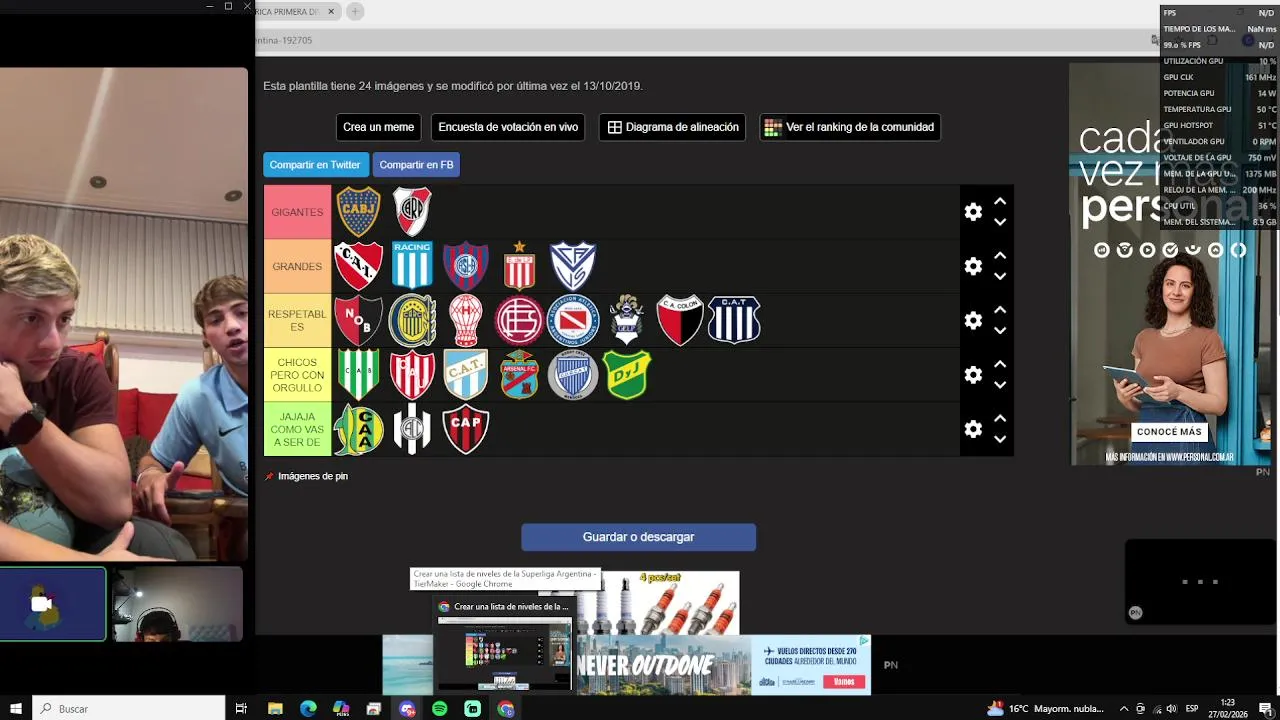Open settings gear for RESPETABLES tier
The width and height of the screenshot is (1280, 720).
(973, 320)
